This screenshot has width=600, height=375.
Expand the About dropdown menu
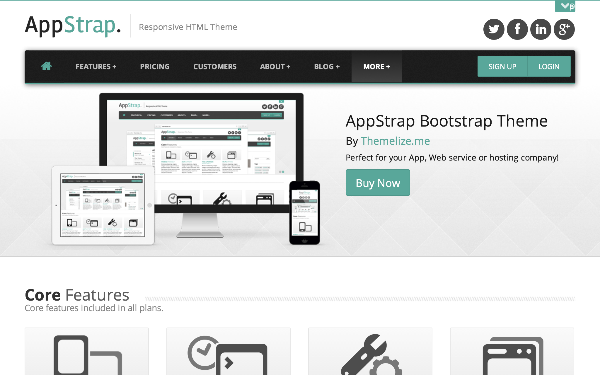pyautogui.click(x=275, y=67)
